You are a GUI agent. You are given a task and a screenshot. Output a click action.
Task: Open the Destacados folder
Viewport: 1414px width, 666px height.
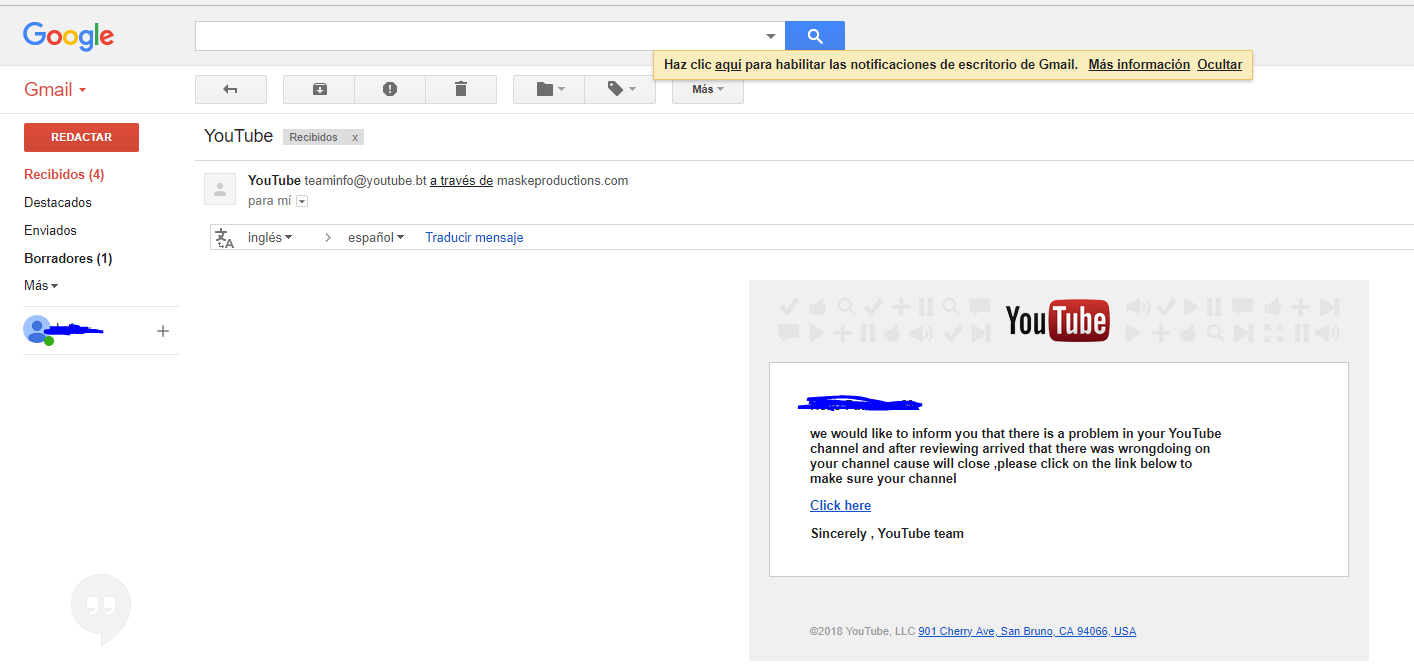coord(58,202)
